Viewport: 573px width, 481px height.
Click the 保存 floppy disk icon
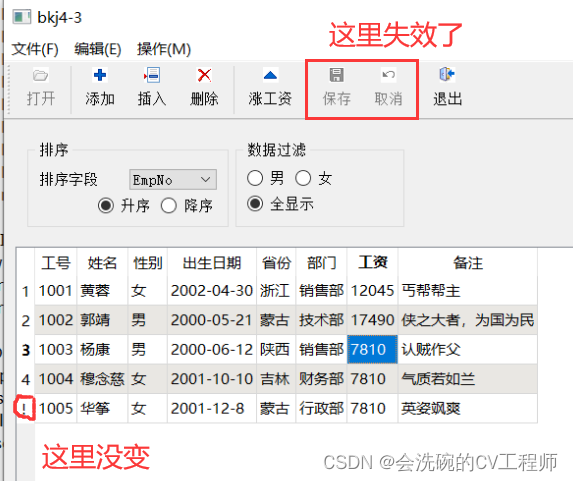337,75
